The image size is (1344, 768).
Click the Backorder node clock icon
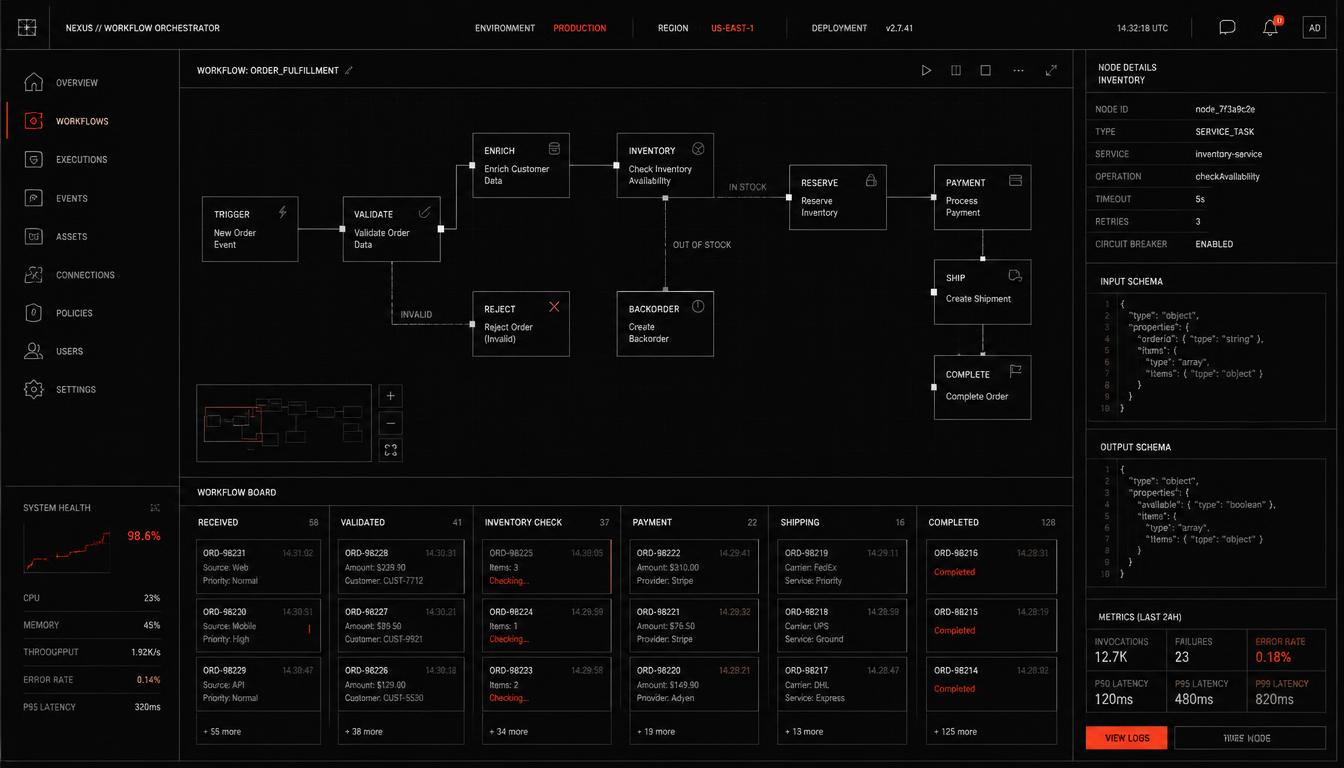[x=698, y=306]
